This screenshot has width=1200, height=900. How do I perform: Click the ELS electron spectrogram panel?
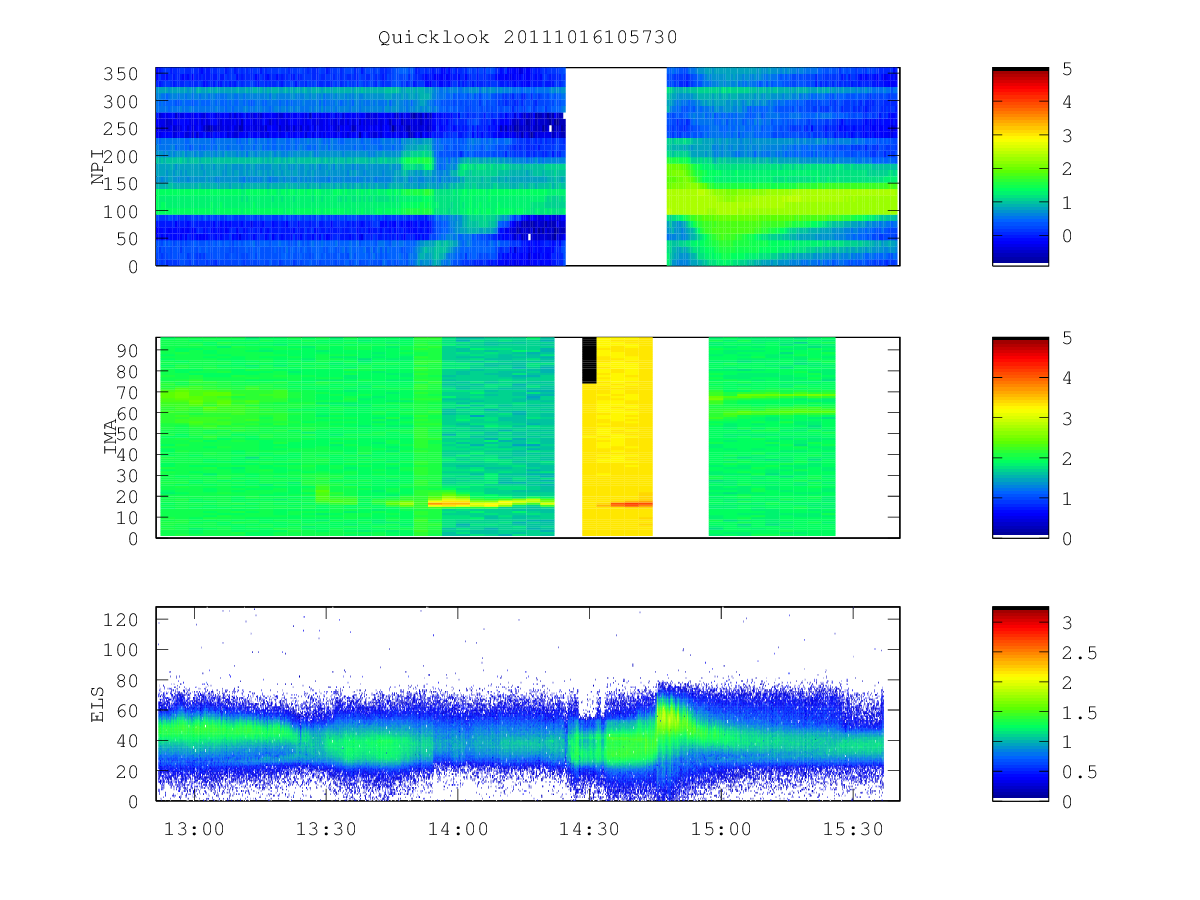pos(528,703)
